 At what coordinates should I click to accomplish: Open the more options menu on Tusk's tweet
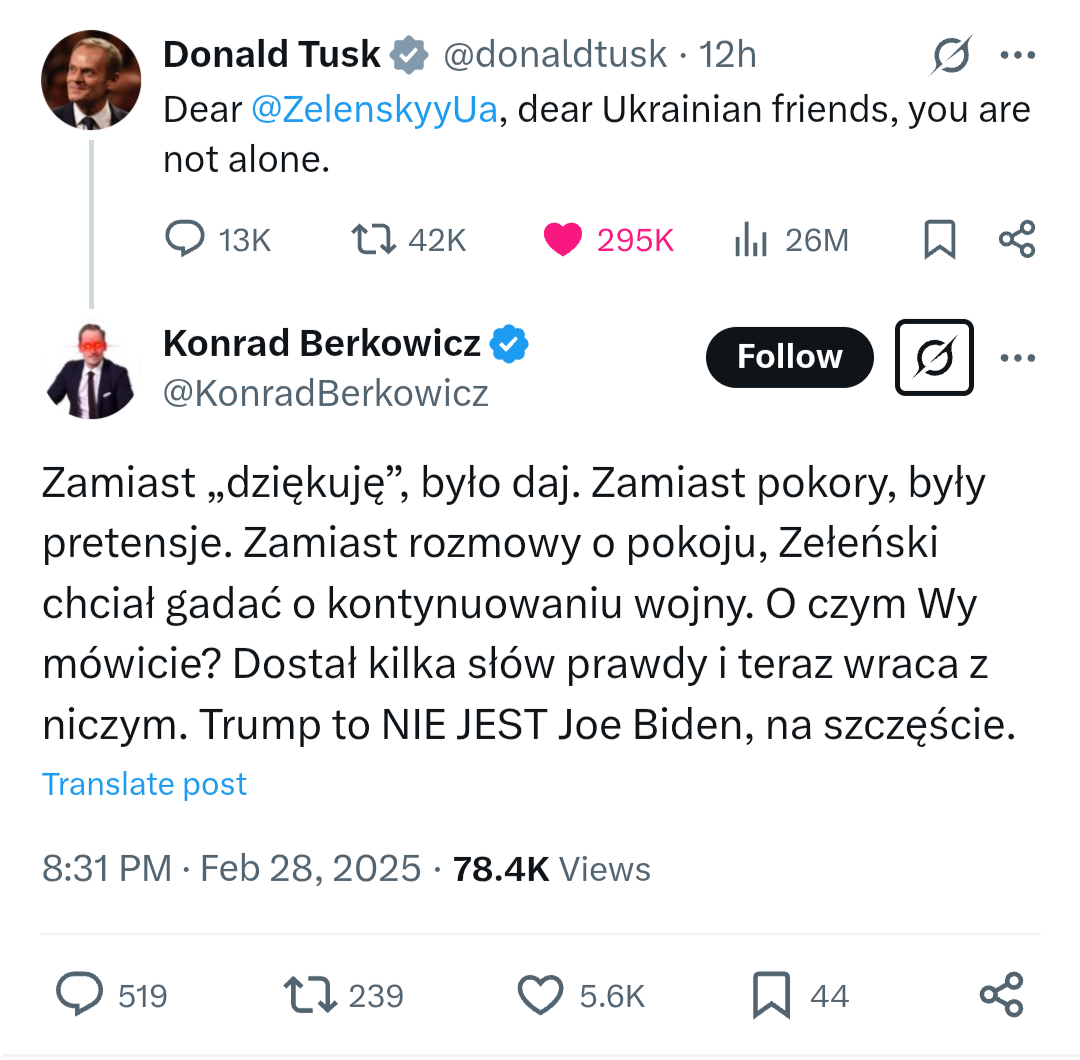[1017, 55]
